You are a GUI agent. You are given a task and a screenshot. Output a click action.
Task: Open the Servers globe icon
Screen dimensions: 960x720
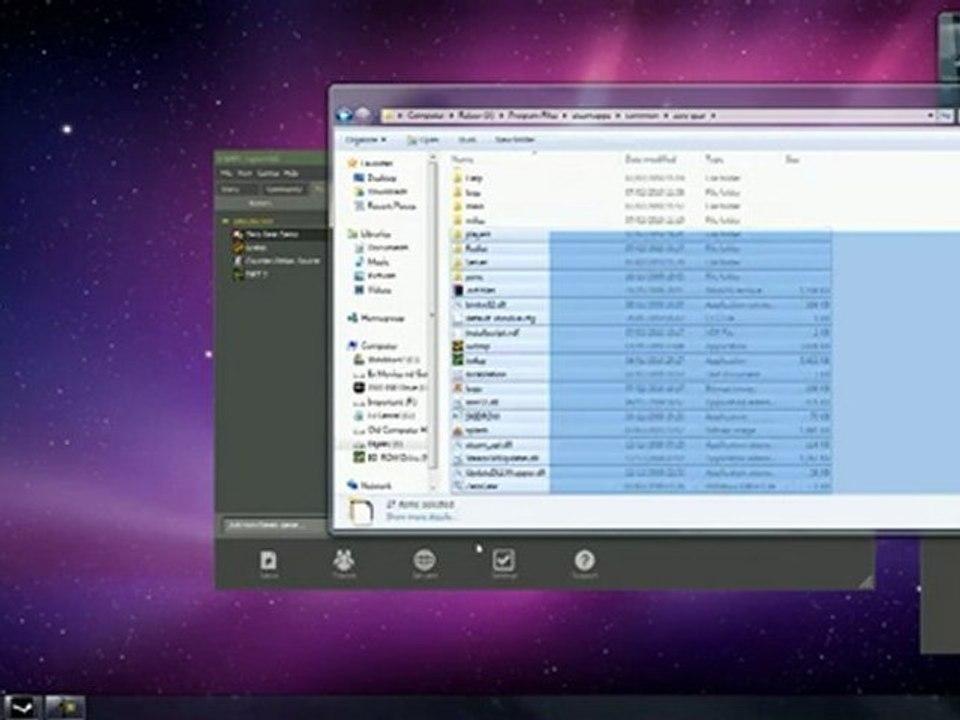click(x=424, y=562)
